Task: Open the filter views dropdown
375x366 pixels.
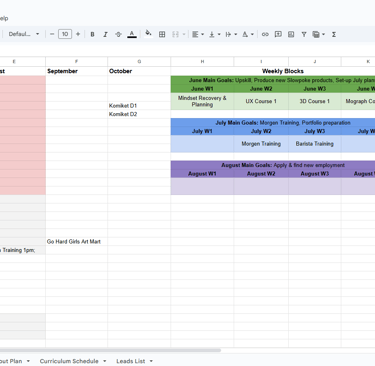Action: coord(318,34)
